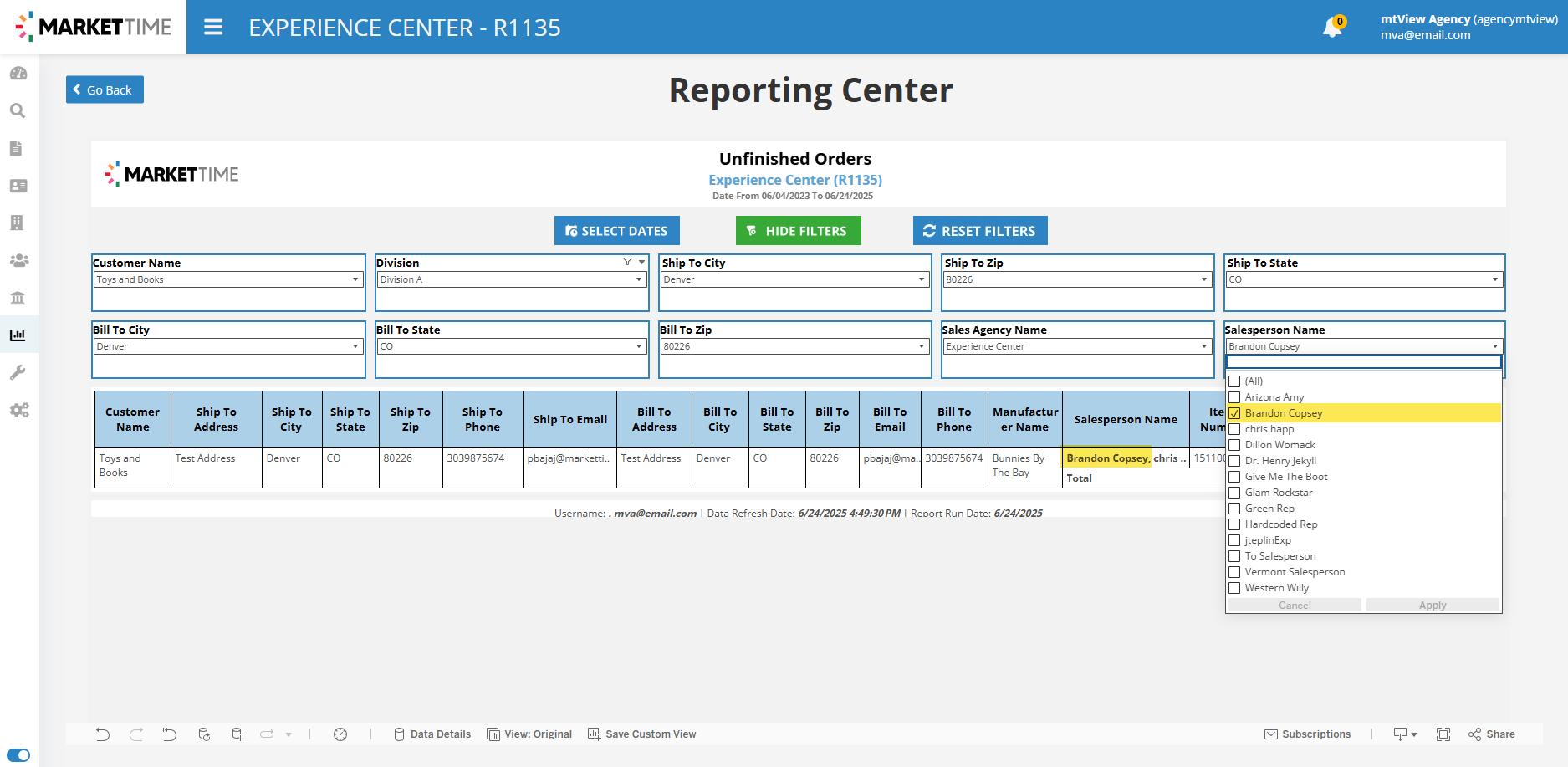This screenshot has width=1568, height=767.
Task: Toggle the switch at bottom of sidebar
Action: [18, 755]
